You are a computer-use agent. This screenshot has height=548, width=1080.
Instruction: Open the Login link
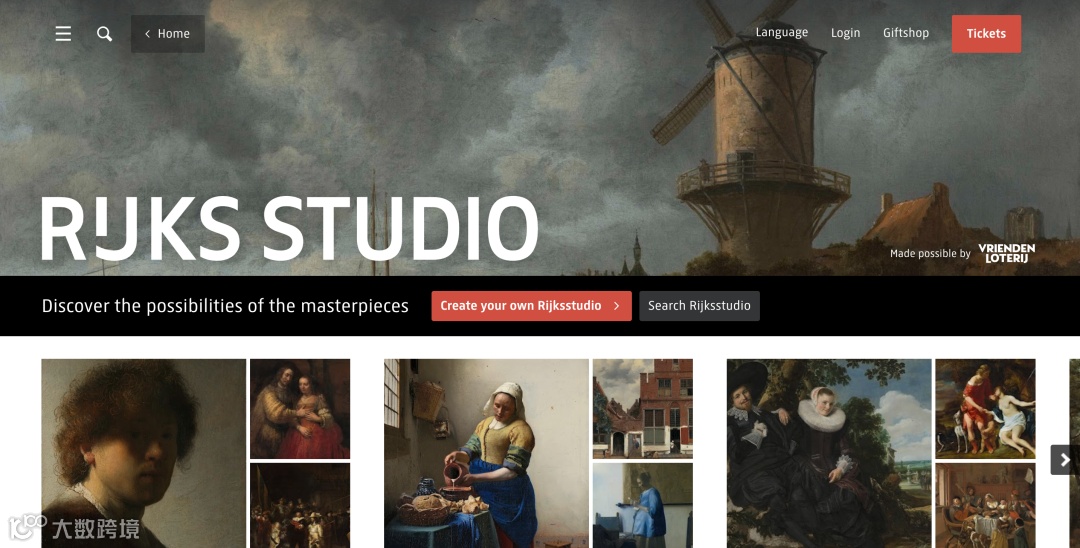coord(845,33)
